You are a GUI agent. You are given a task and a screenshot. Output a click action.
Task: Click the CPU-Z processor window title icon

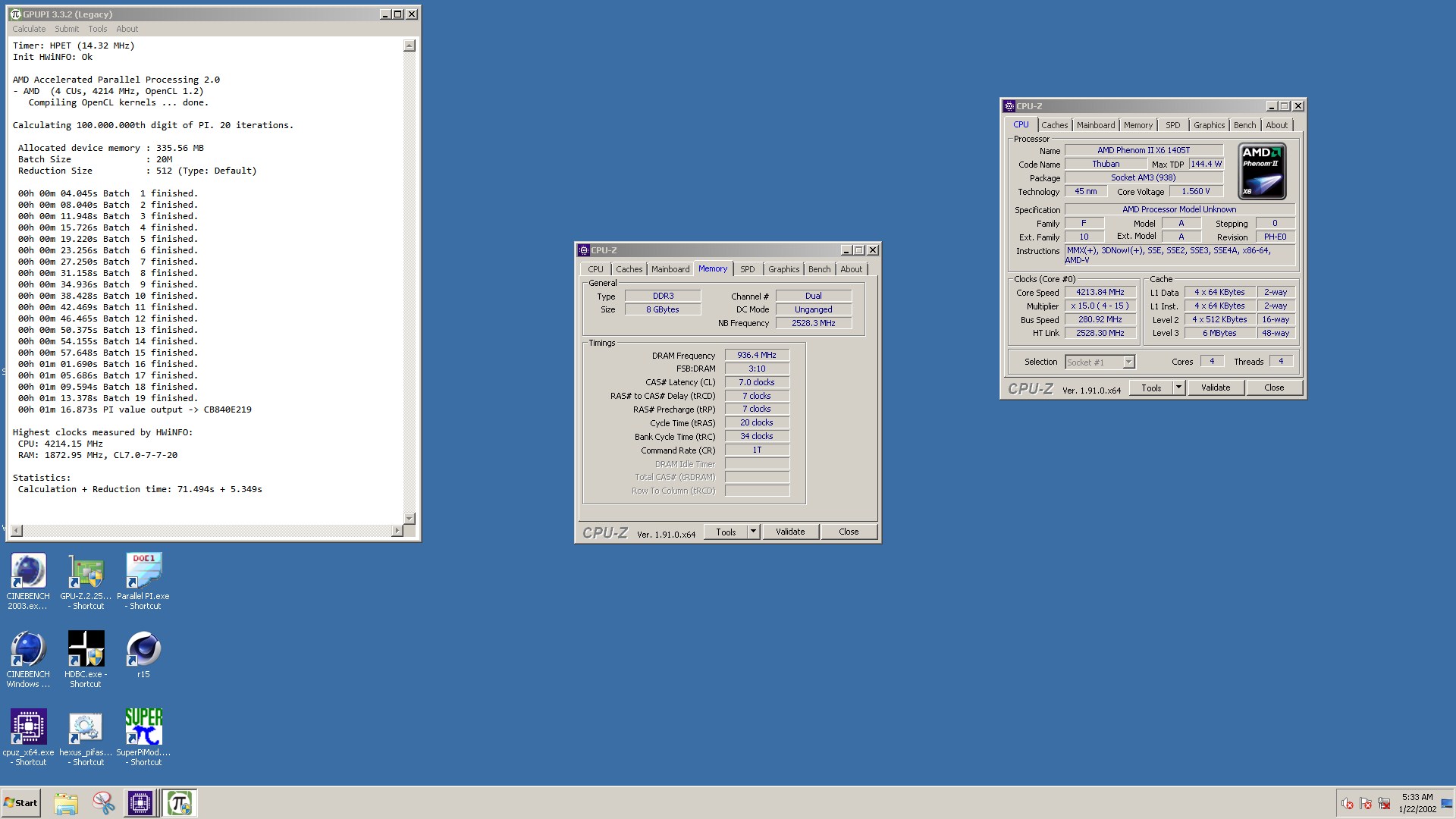1009,106
